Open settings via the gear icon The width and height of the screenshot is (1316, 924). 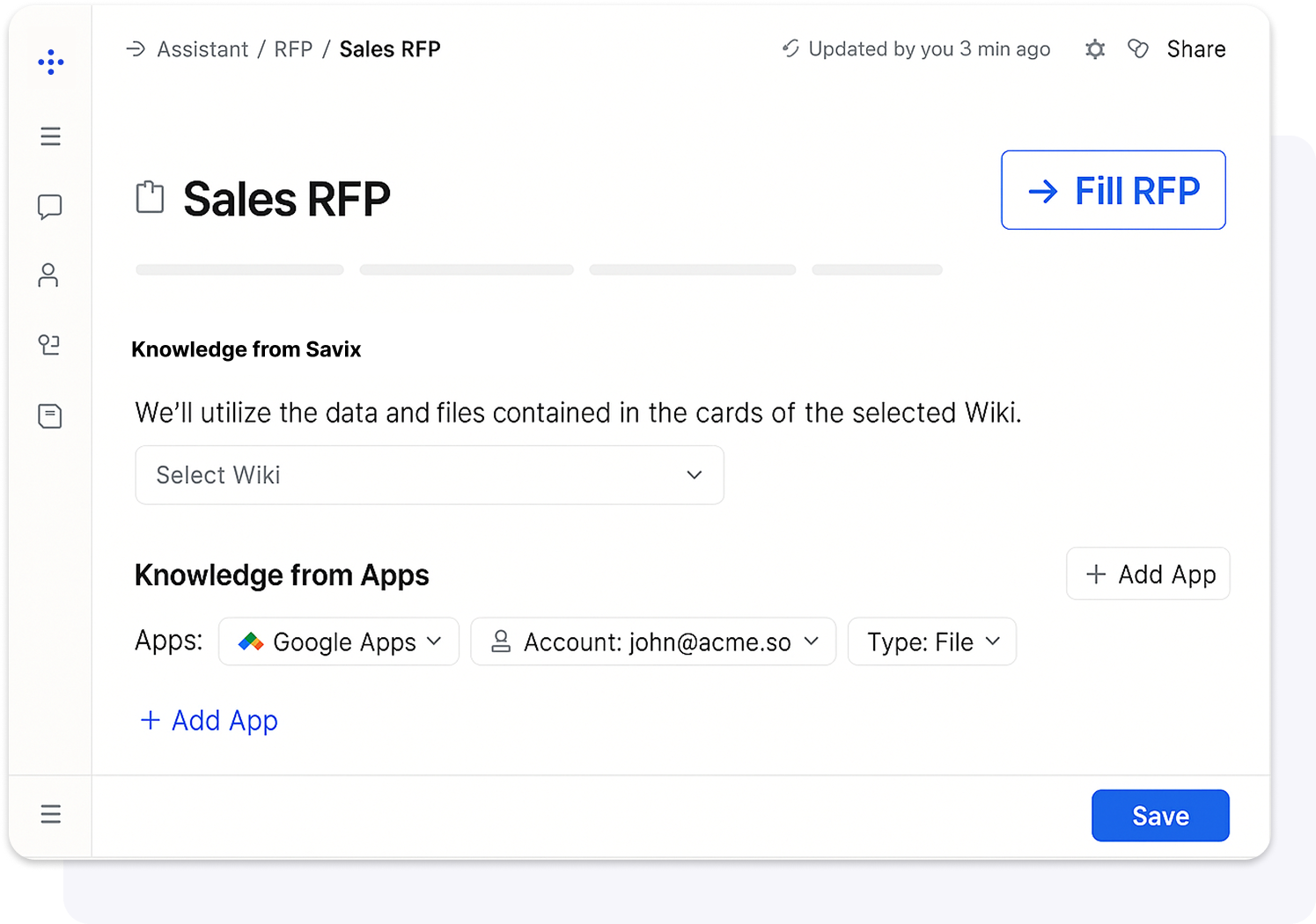click(x=1095, y=49)
